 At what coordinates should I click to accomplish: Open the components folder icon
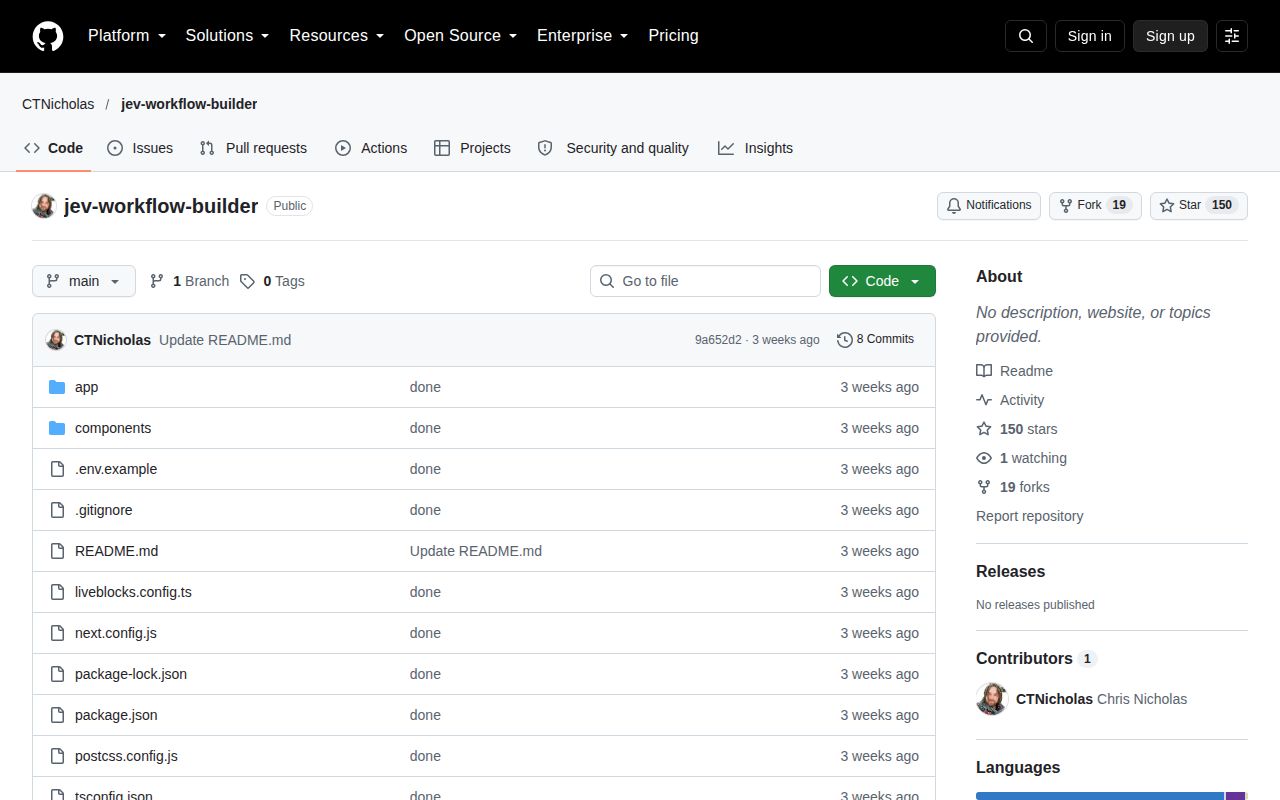[57, 428]
